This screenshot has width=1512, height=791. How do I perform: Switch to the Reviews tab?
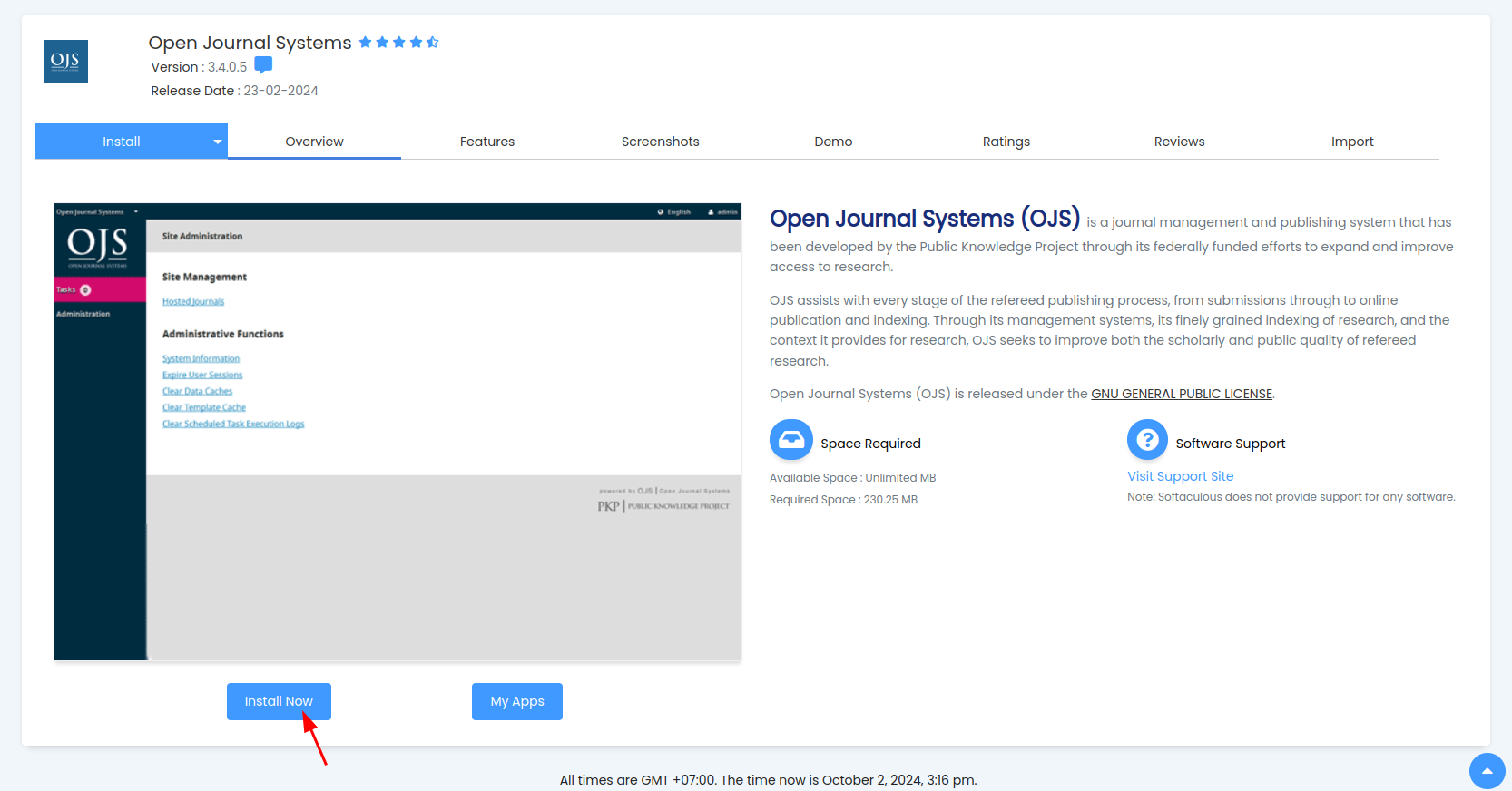pos(1180,142)
